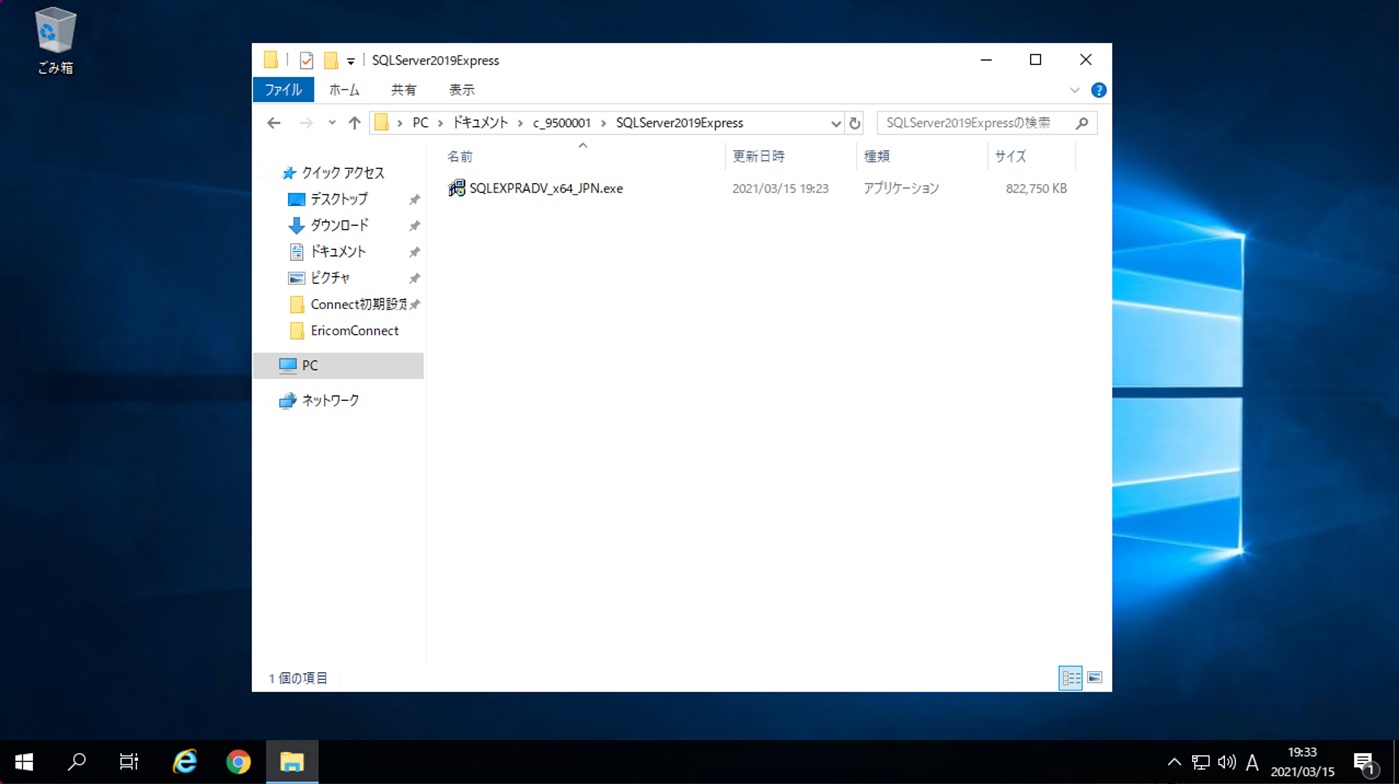The height and width of the screenshot is (784, 1399).
Task: Sort files by 更新日時 column header
Action: [x=758, y=156]
